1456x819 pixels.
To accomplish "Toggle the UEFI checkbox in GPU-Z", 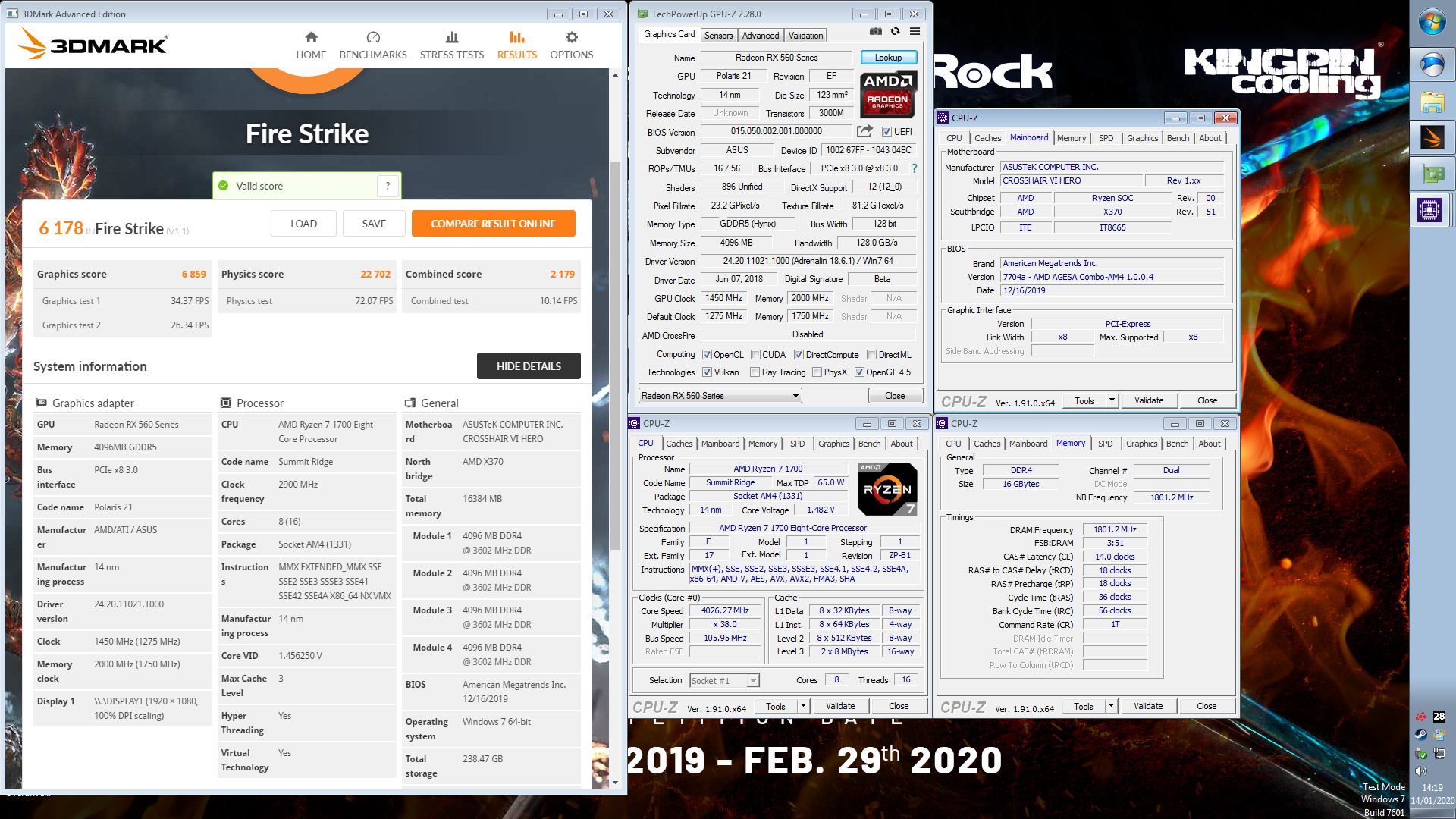I will [x=886, y=132].
